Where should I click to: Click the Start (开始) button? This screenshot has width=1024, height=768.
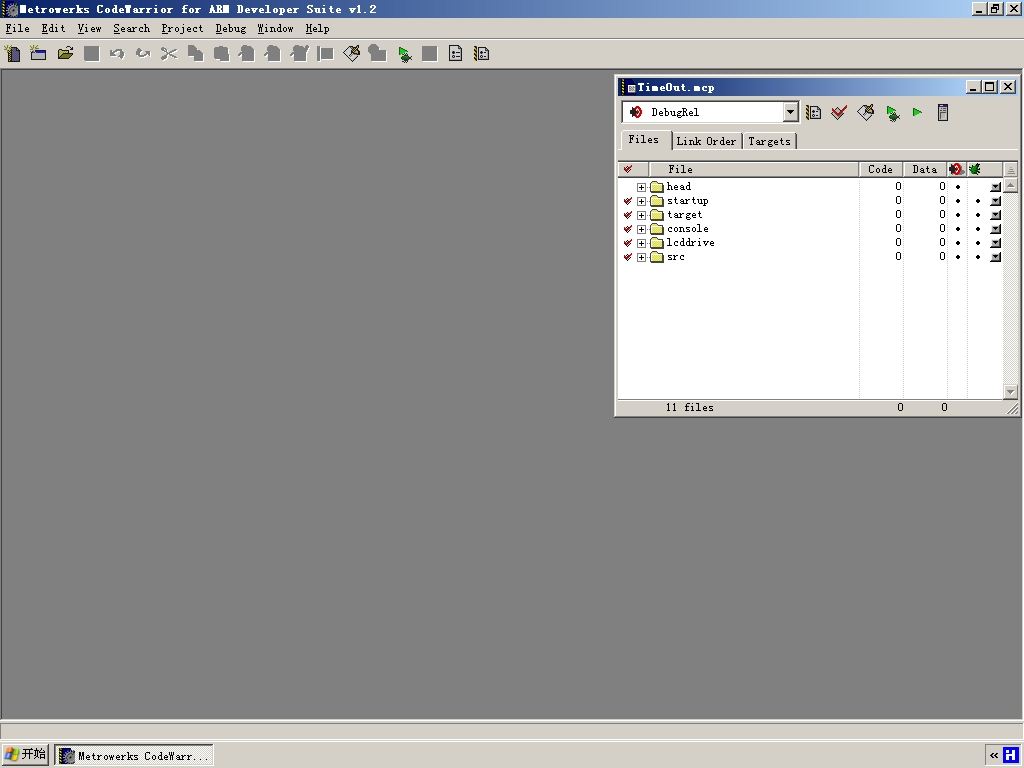point(25,755)
